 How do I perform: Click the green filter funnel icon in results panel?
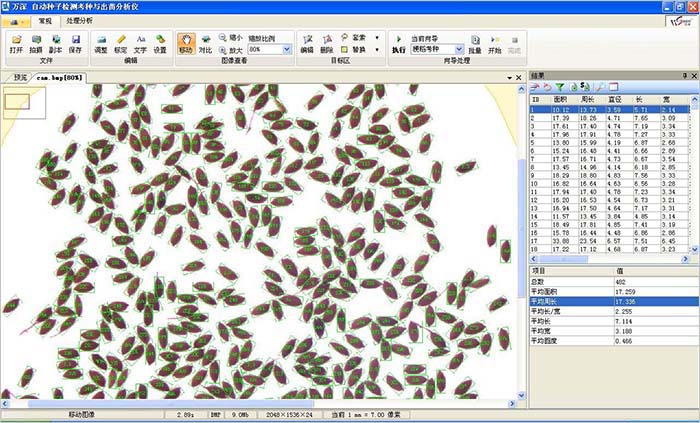(560, 88)
